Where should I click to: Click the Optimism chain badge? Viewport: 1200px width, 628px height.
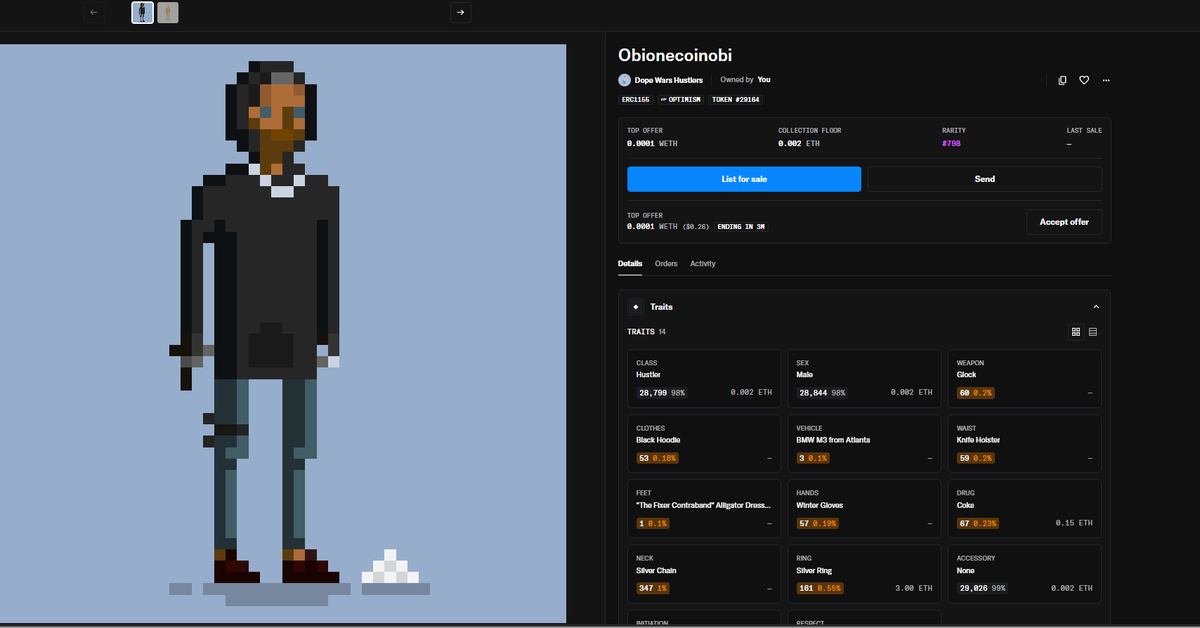[681, 99]
